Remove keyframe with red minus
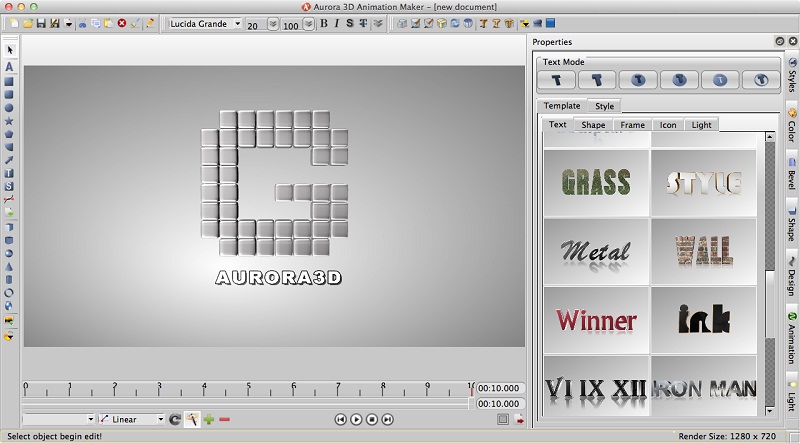This screenshot has height=443, width=800. (x=224, y=420)
